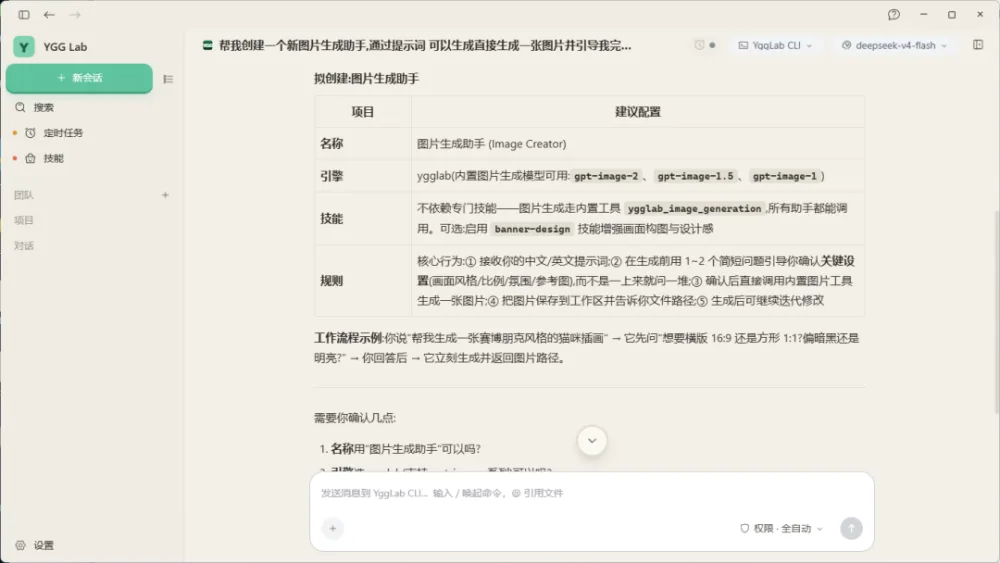Click the 技能 table row label

click(x=363, y=219)
